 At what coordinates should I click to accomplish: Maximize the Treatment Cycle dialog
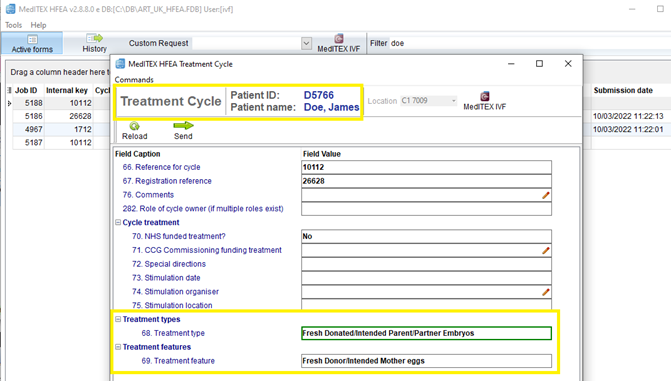pyautogui.click(x=539, y=64)
